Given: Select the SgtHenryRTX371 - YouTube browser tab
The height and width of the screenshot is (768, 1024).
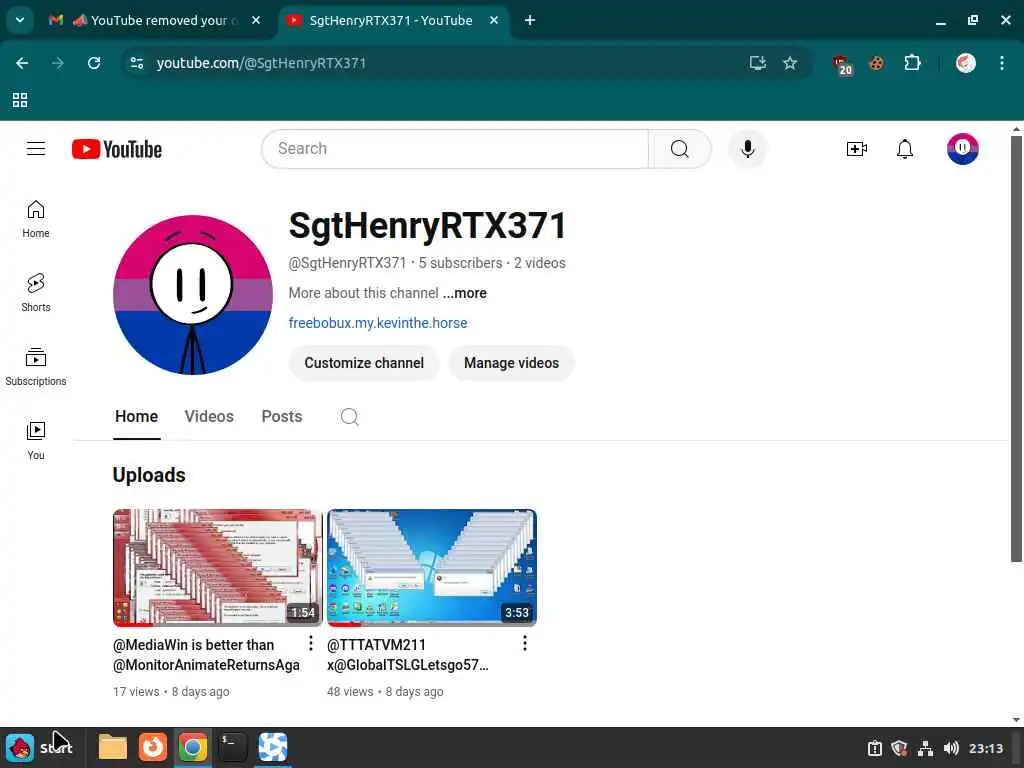Looking at the screenshot, I should click(x=391, y=20).
